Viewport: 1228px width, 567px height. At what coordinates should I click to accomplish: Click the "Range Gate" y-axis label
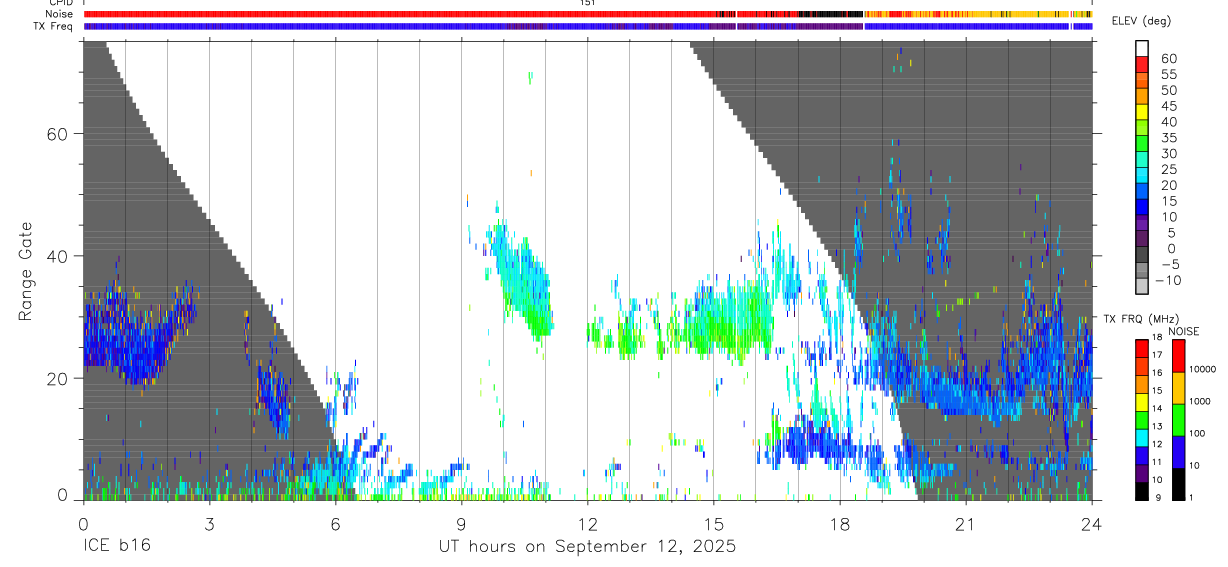coord(27,271)
